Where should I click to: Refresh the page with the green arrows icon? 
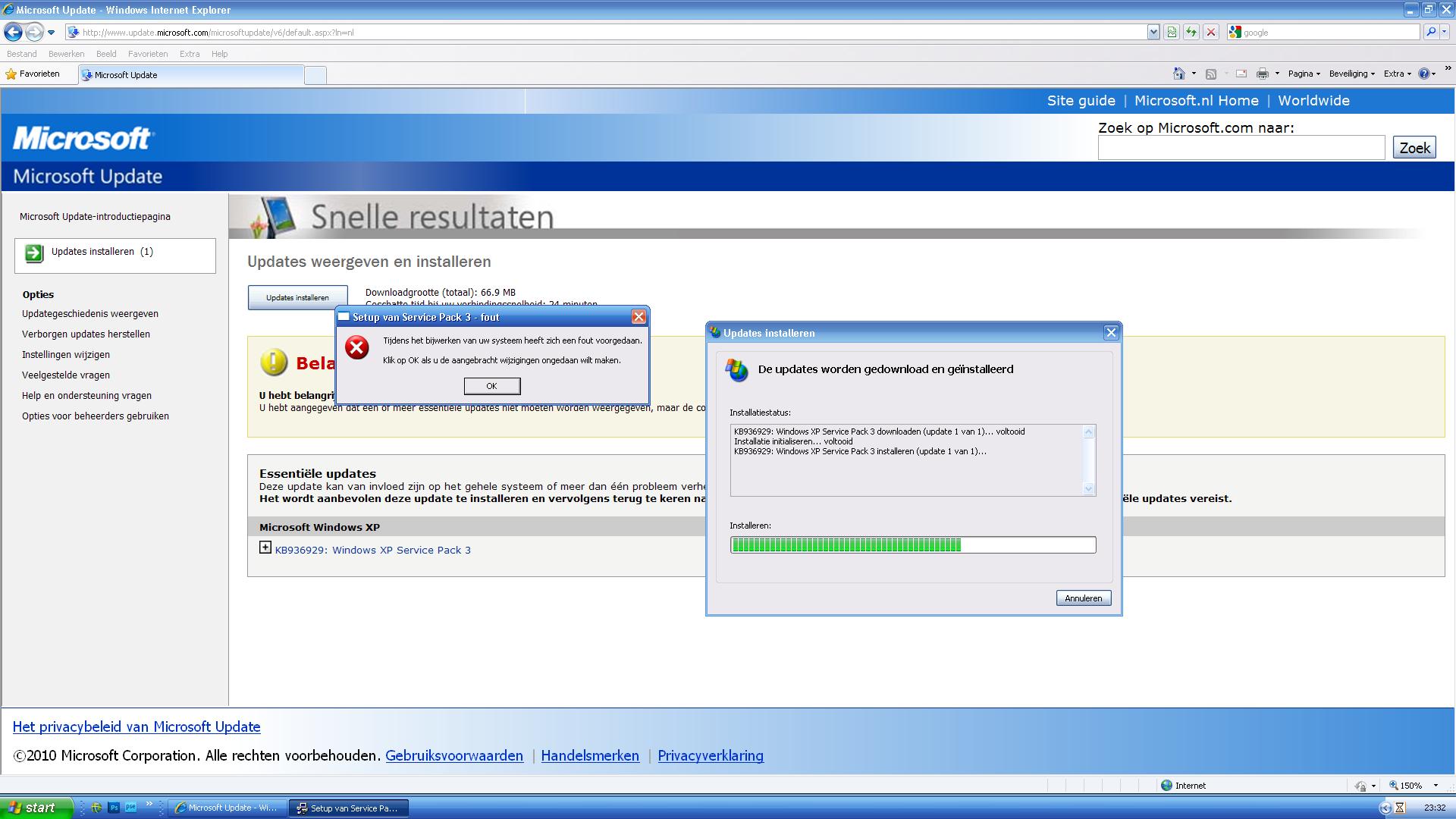(x=1191, y=32)
